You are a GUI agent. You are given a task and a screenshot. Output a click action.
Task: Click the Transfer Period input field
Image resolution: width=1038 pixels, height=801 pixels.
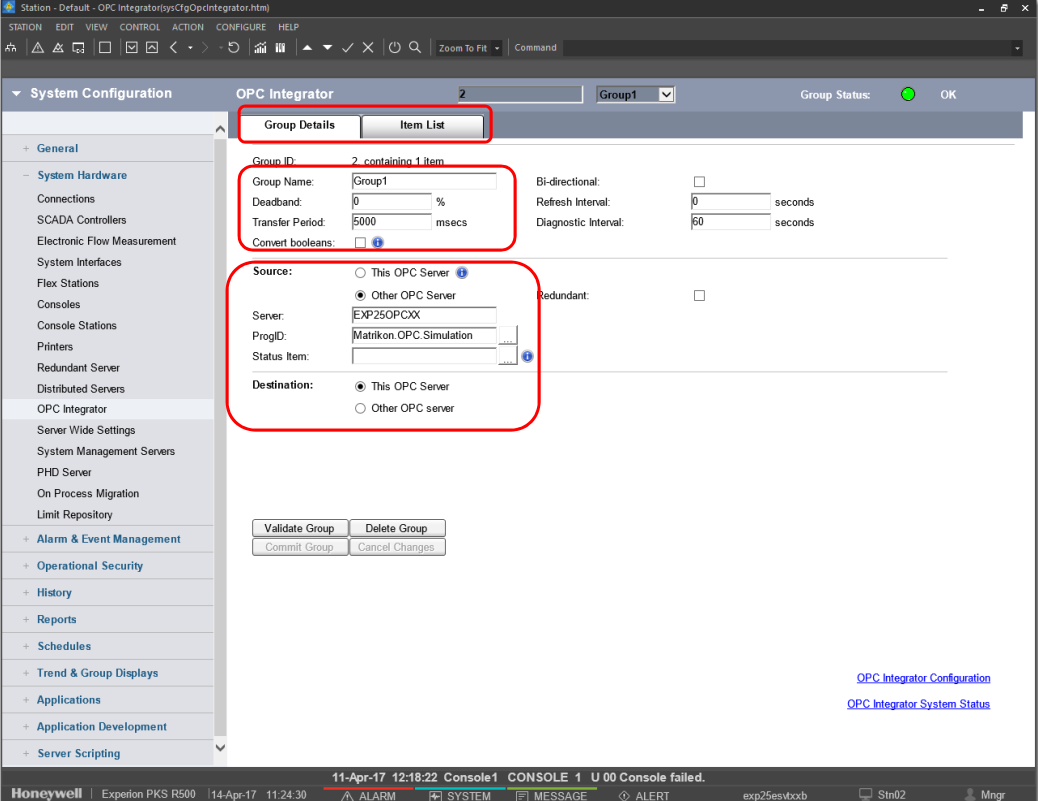pyautogui.click(x=392, y=222)
